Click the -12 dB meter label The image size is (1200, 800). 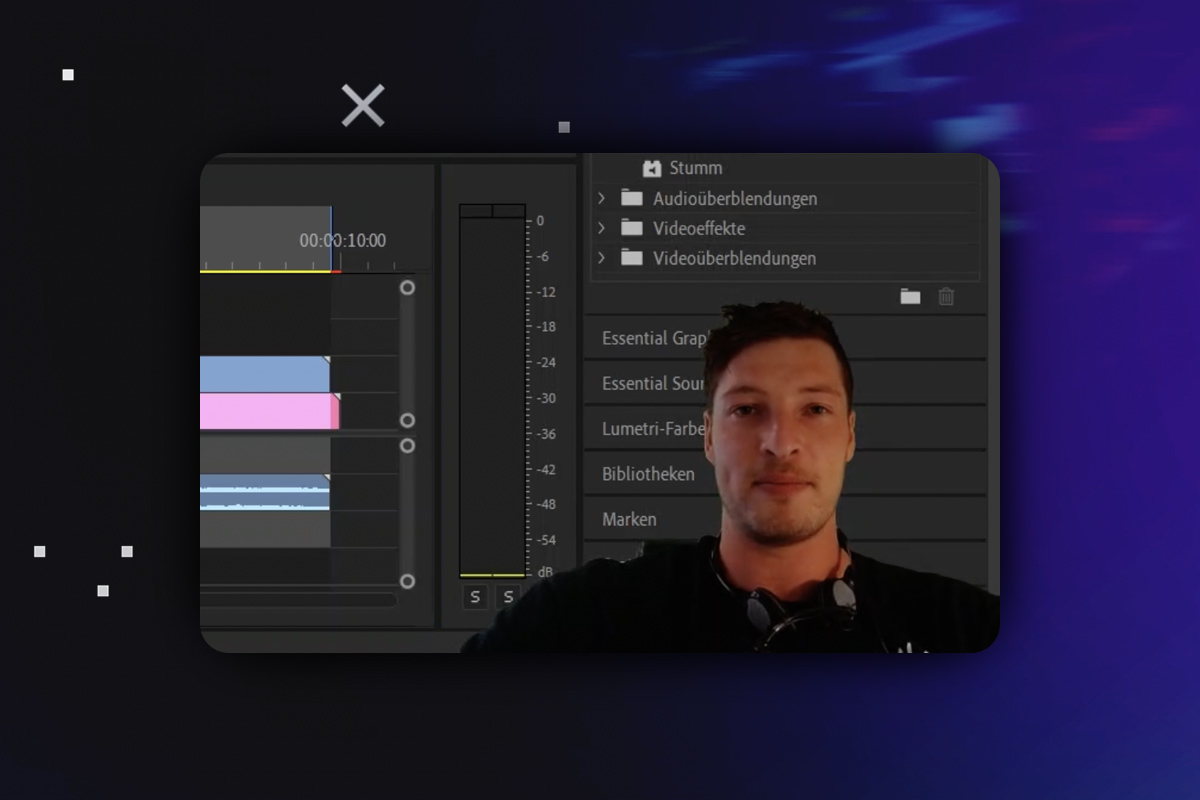[546, 292]
